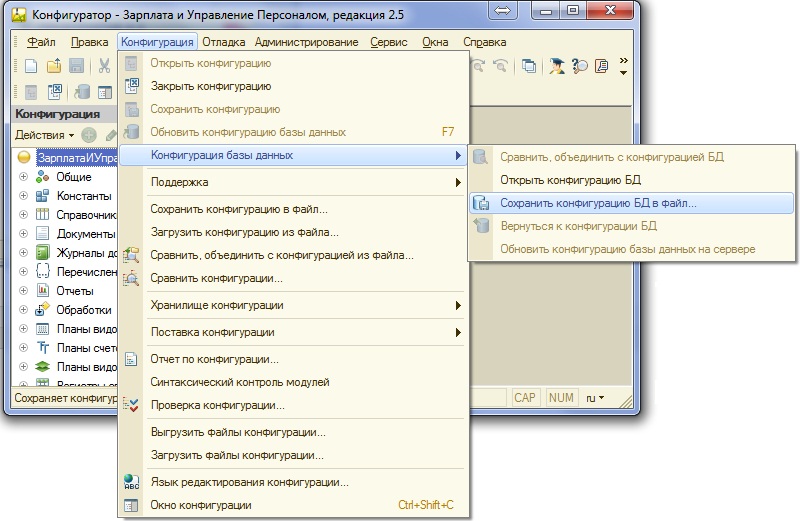This screenshot has height=521, width=800.
Task: Open the keyboard language ru dropdown in status bar
Action: (x=594, y=398)
